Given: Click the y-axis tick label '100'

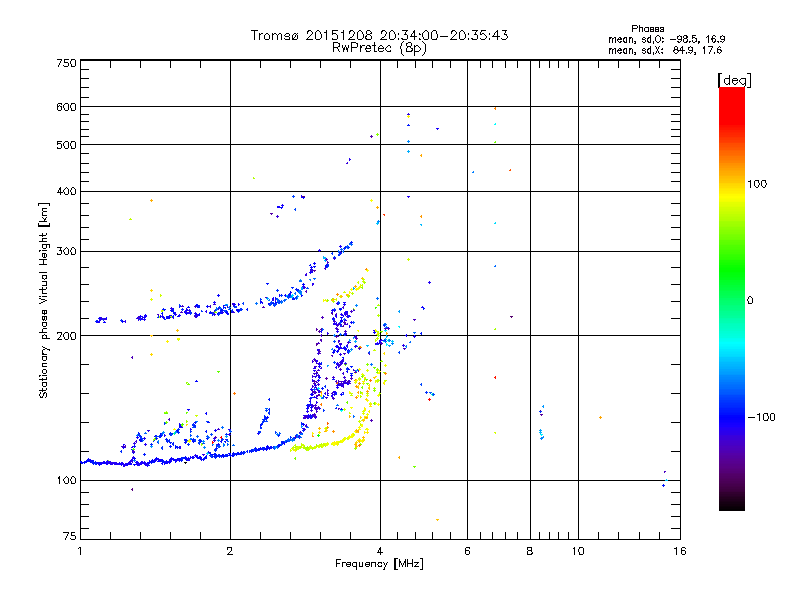Looking at the screenshot, I should 66,480.
